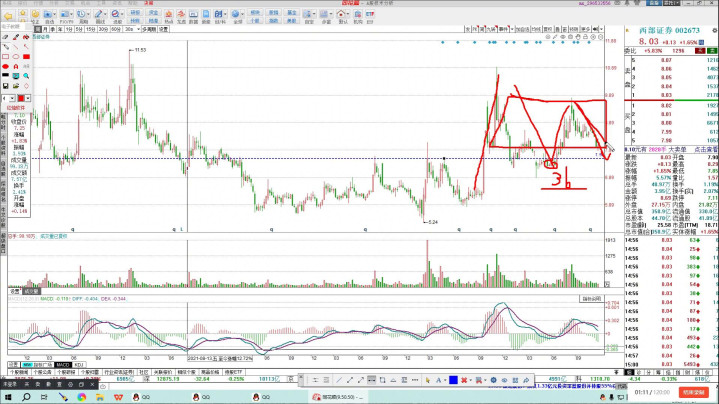Click the red X delete icon in bottom toolbar
719x404 pixels.
coord(464,380)
